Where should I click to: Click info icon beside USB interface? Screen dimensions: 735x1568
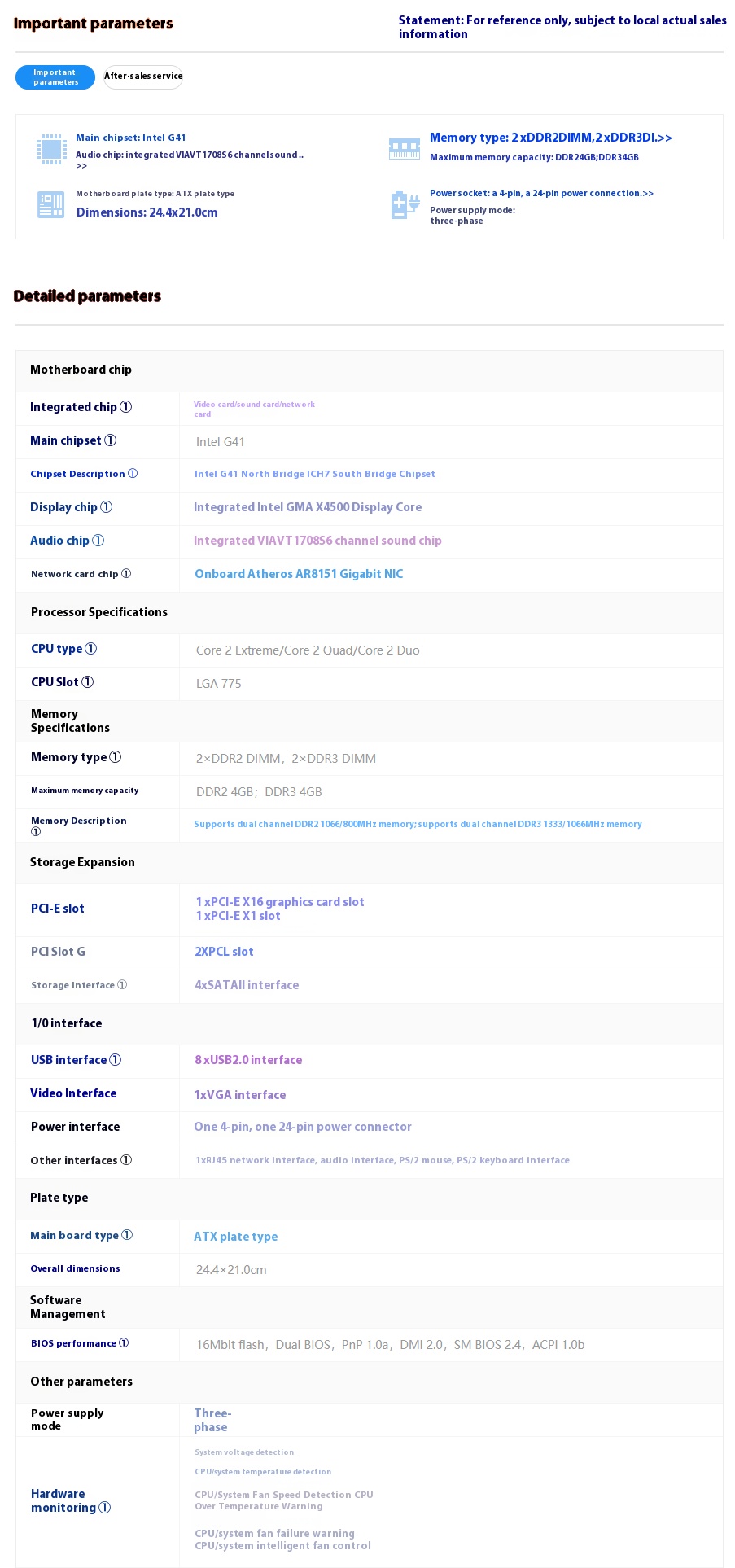pos(116,1060)
